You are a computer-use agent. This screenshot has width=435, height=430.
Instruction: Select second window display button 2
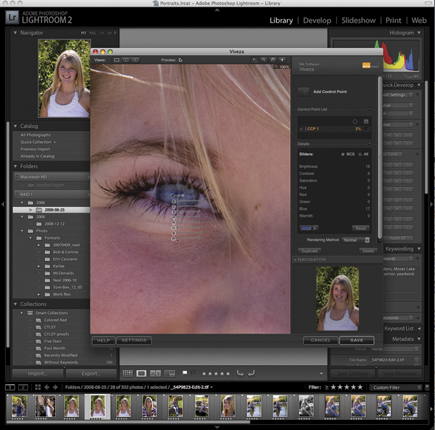coord(23,387)
